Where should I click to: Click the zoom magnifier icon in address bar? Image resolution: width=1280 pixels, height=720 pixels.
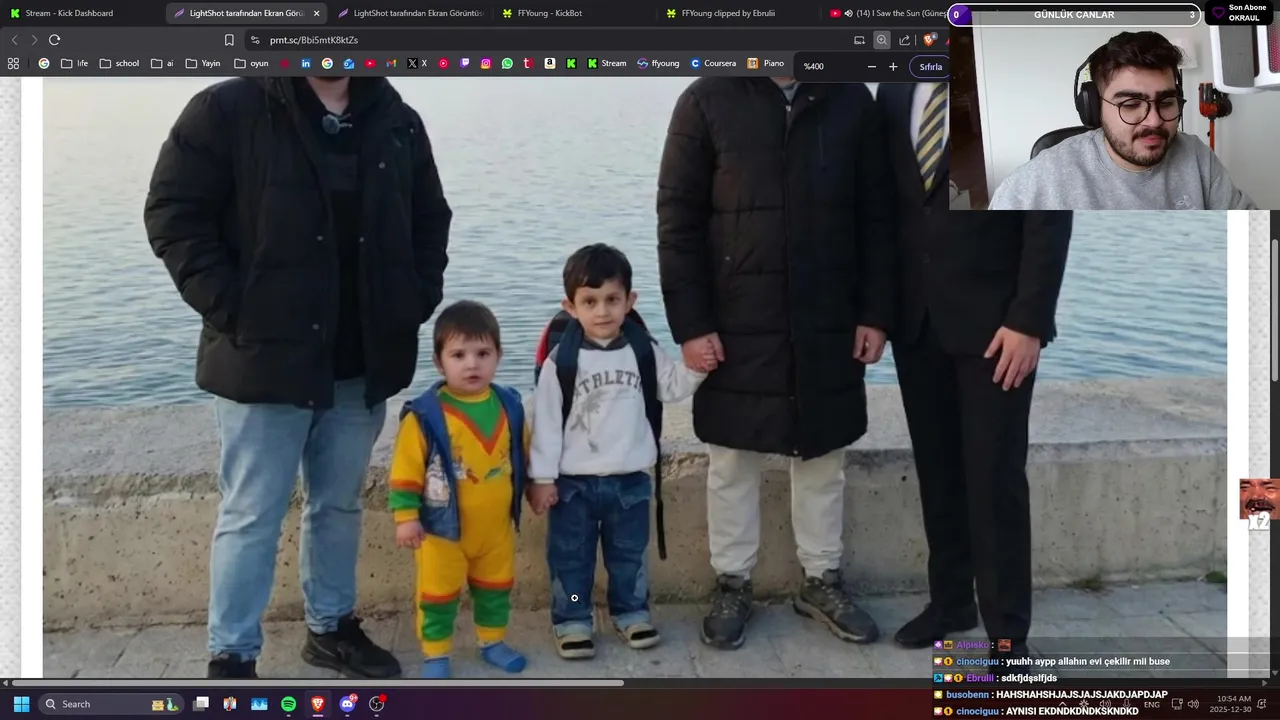tap(881, 40)
